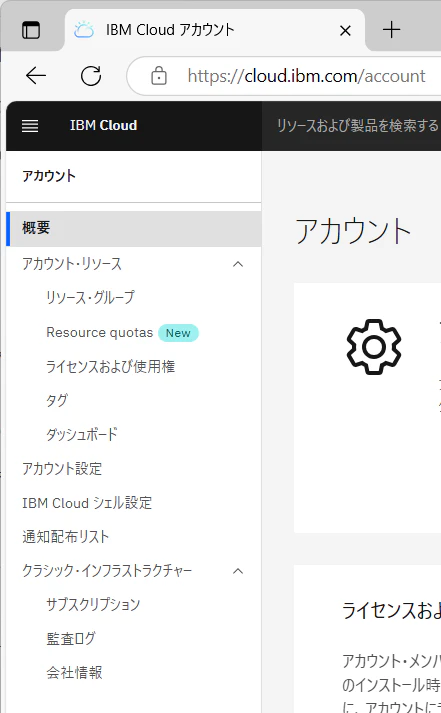
Task: Reload the page with the refresh icon
Action: click(91, 75)
